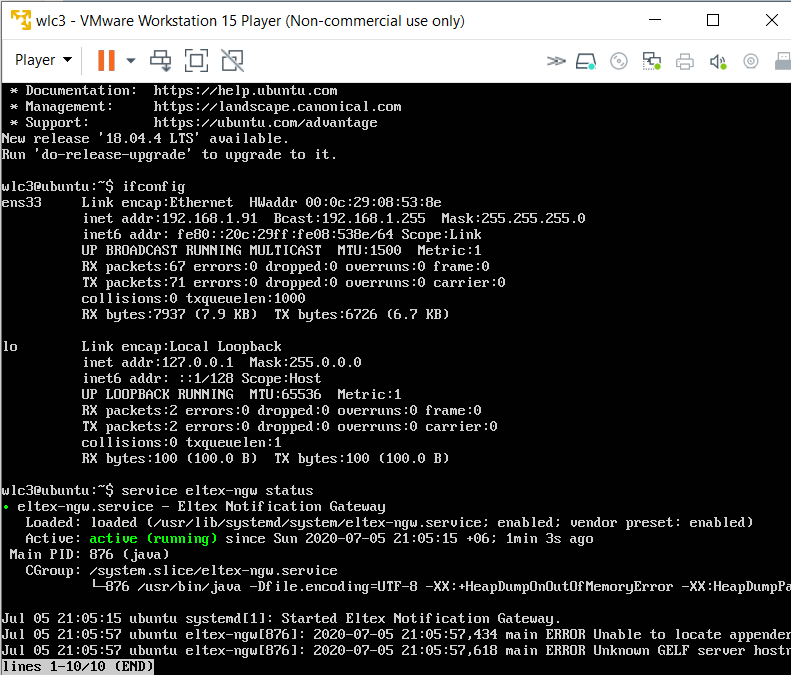Click the 'do-release-upgrade' command text
The height and width of the screenshot is (675, 791).
pyautogui.click(x=112, y=154)
